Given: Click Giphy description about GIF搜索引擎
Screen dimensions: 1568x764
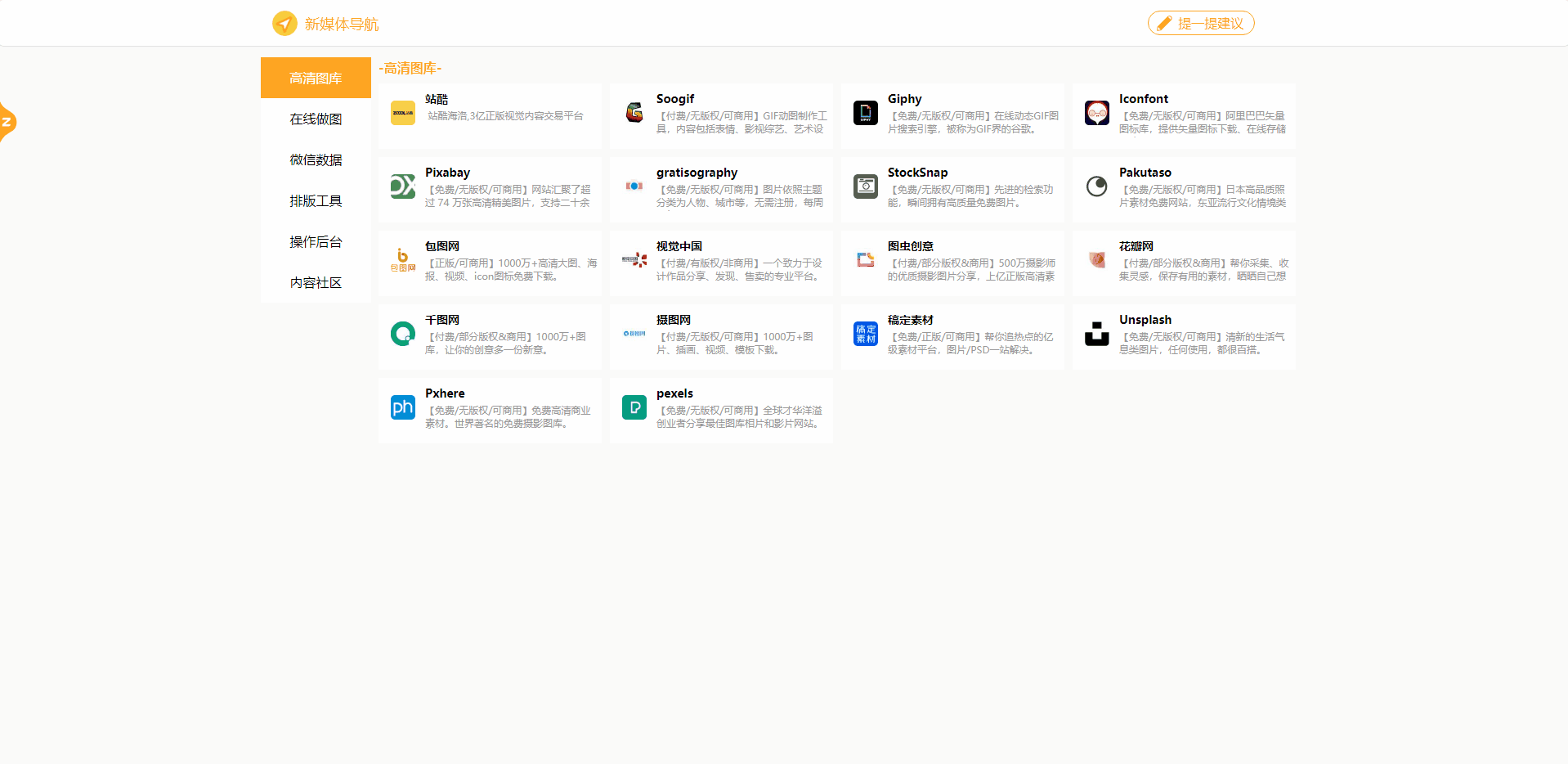Looking at the screenshot, I should tap(973, 123).
